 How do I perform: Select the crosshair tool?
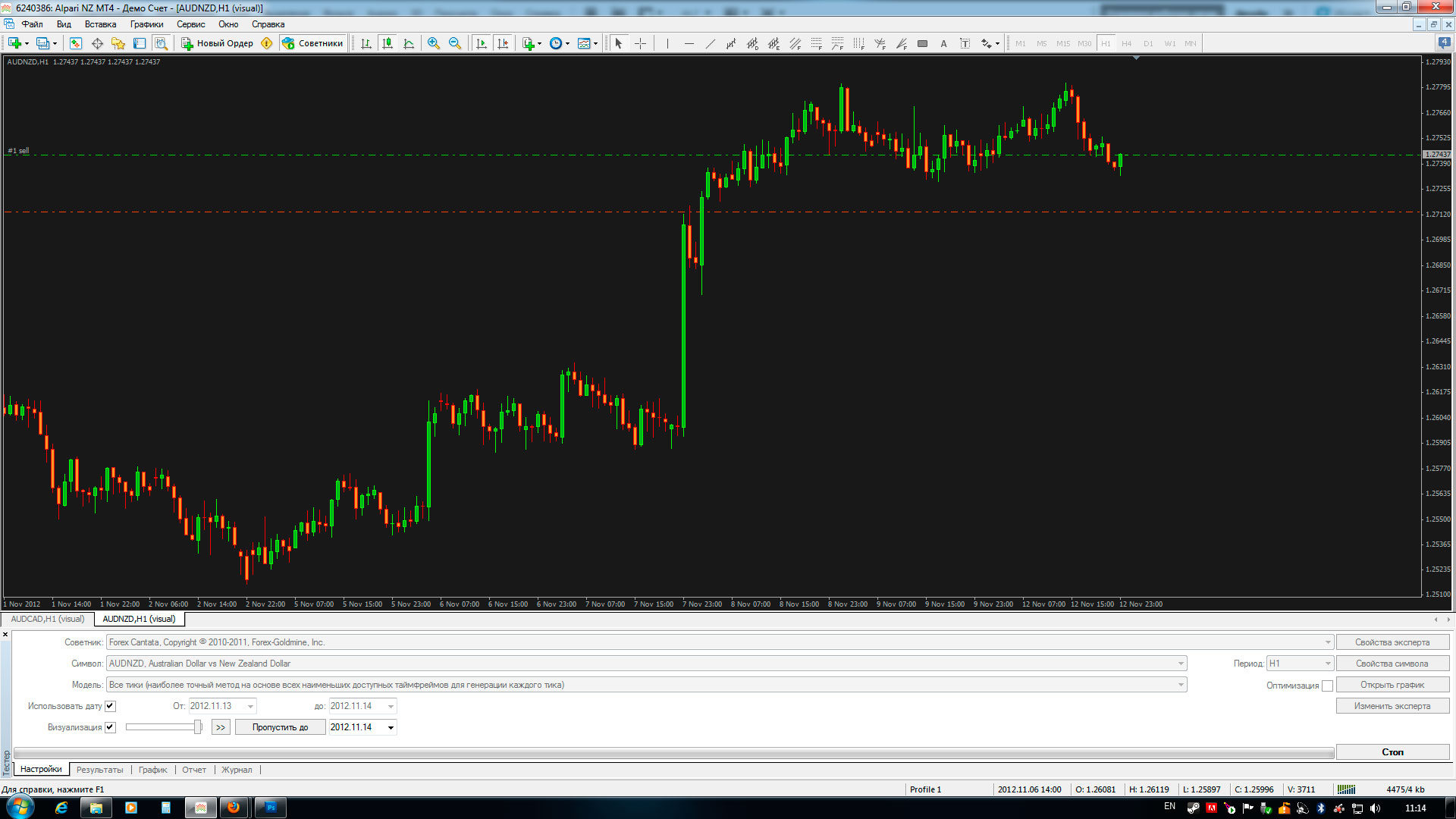click(640, 43)
